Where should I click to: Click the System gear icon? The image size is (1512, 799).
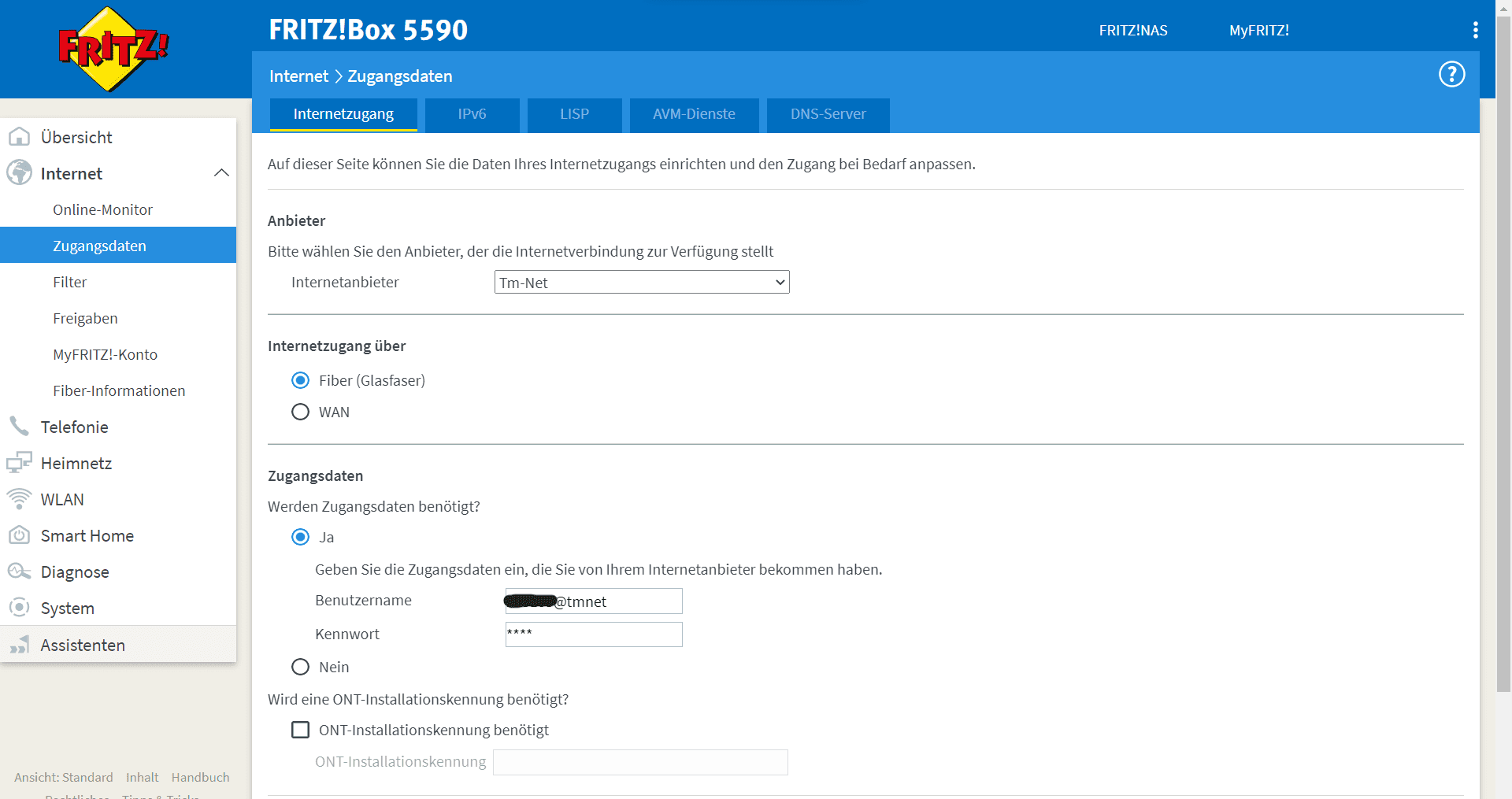coord(19,608)
